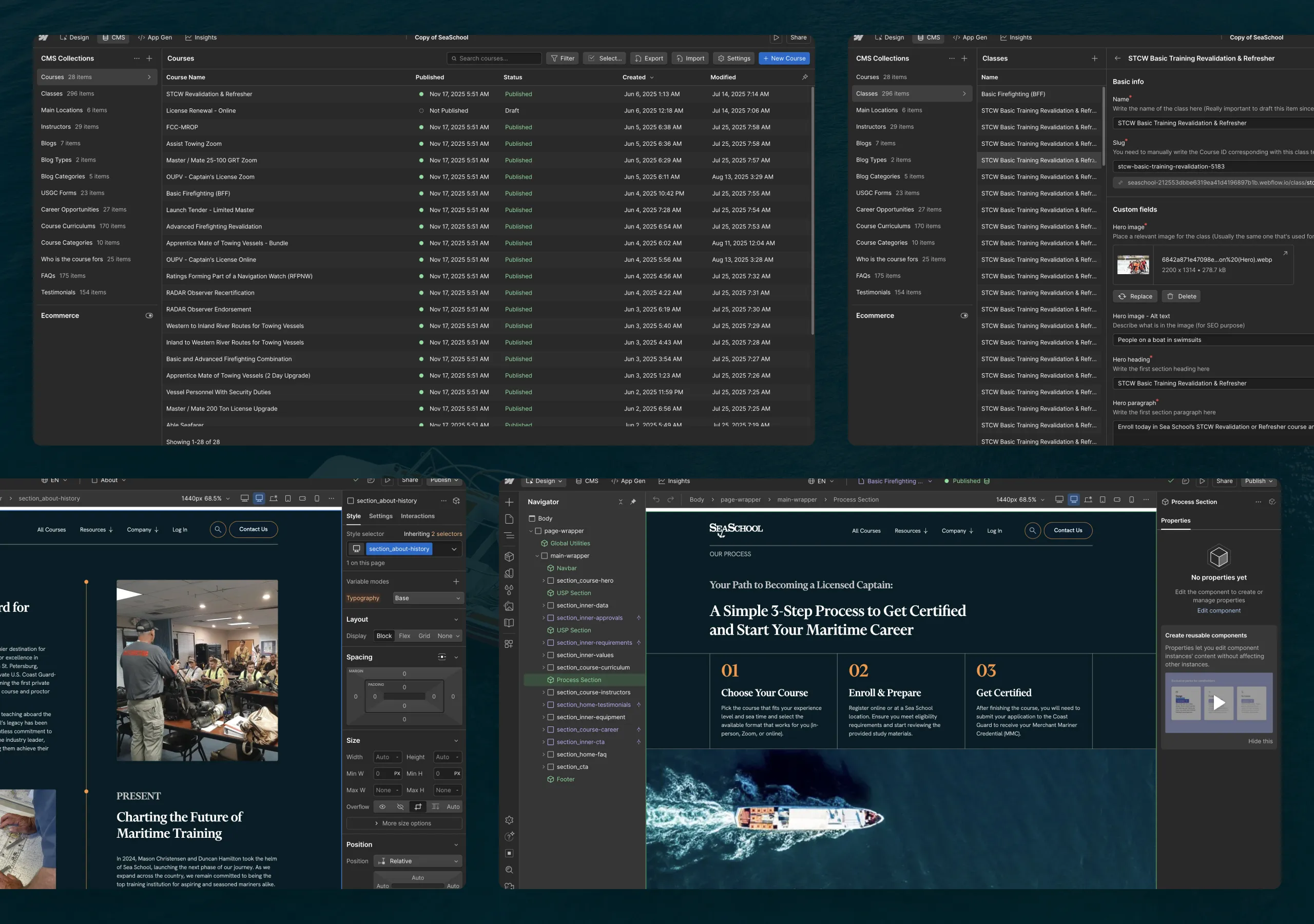Open the Publish dropdown arrow
This screenshot has height=924, width=1314.
tap(1271, 481)
